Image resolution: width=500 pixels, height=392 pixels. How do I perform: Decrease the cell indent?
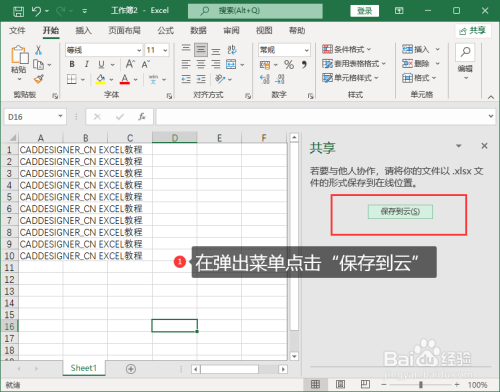186,79
